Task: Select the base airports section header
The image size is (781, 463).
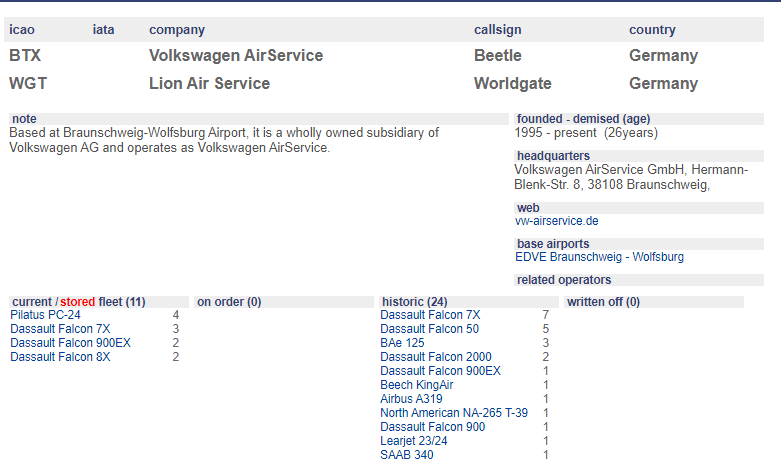Action: pyautogui.click(x=639, y=244)
